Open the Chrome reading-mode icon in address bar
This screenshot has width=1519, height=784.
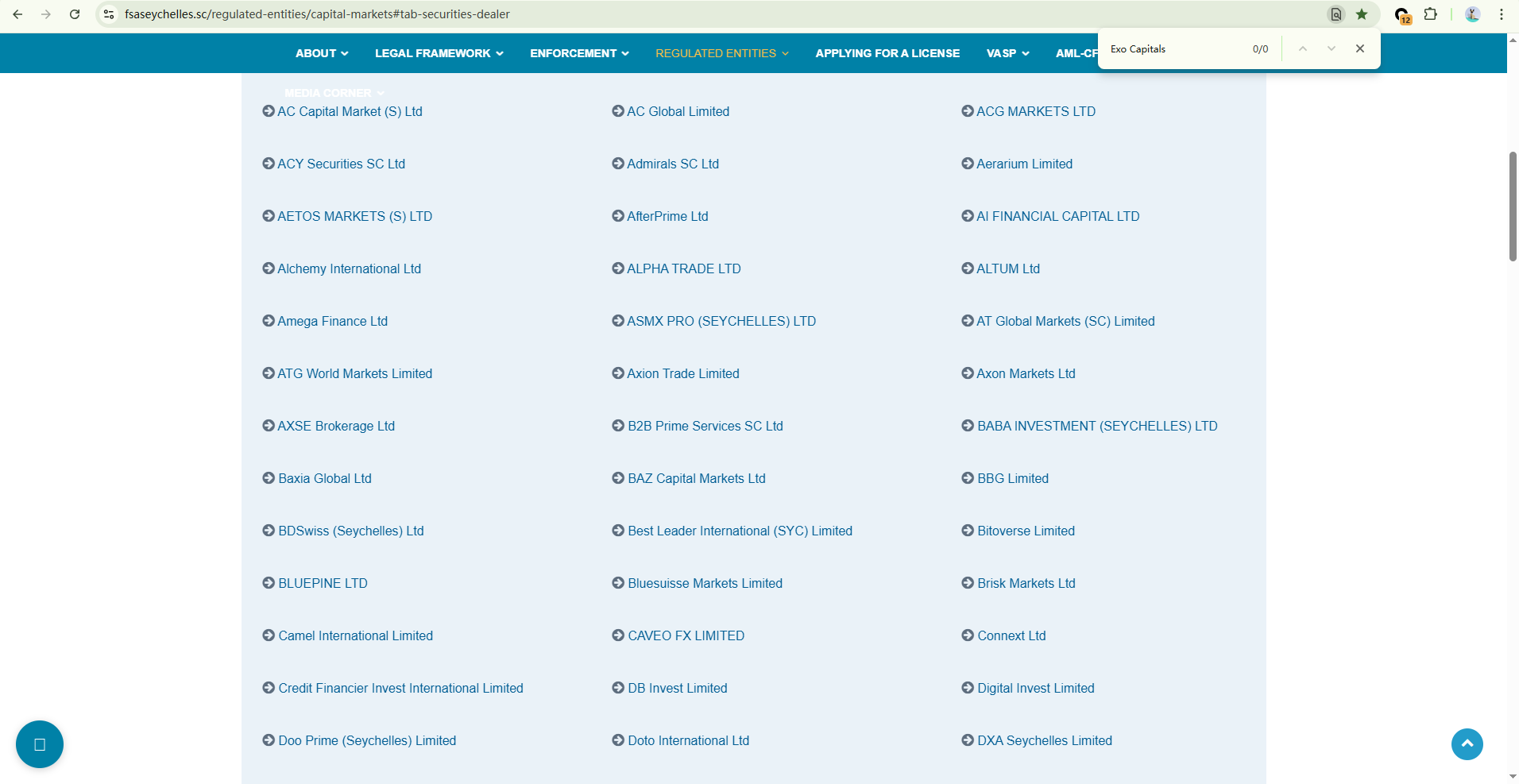[1336, 14]
